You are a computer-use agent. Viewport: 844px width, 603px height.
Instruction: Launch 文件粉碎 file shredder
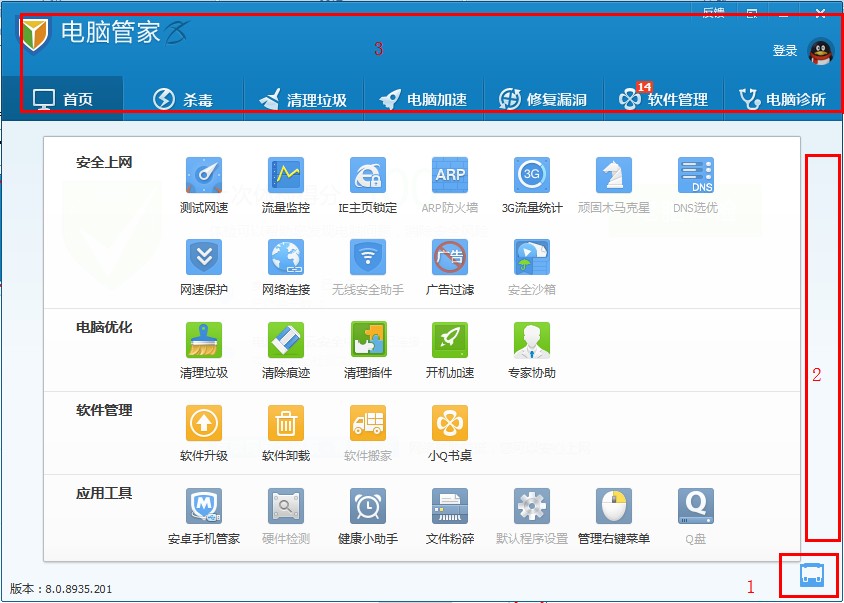tap(449, 516)
